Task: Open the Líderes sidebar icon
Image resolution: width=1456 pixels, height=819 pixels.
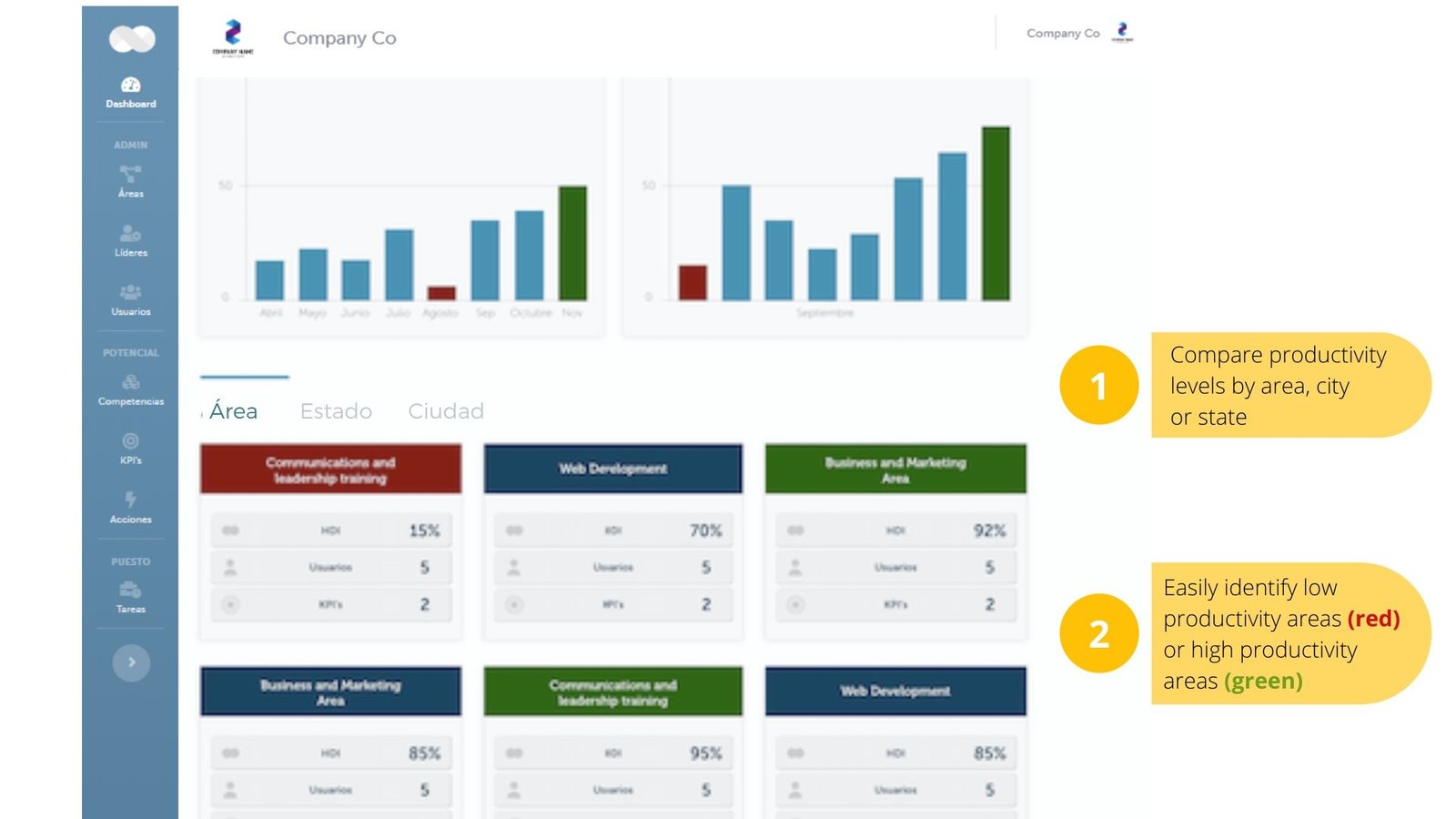Action: click(x=130, y=233)
